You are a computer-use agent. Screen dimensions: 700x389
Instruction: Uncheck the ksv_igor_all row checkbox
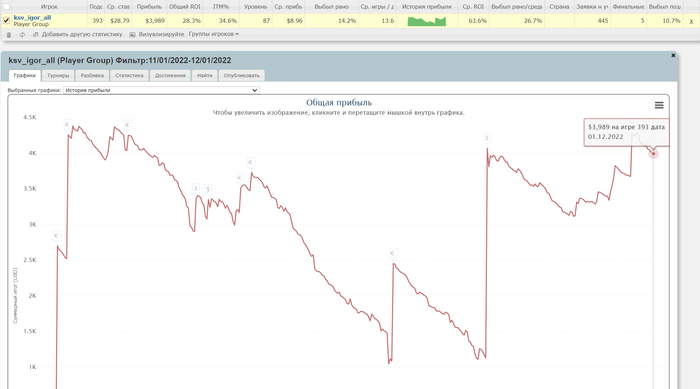(6, 21)
